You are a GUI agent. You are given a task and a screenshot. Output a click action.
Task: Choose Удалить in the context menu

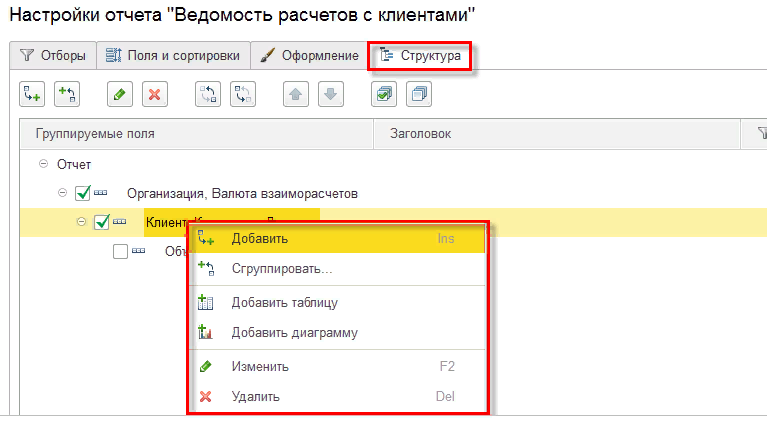pos(255,396)
